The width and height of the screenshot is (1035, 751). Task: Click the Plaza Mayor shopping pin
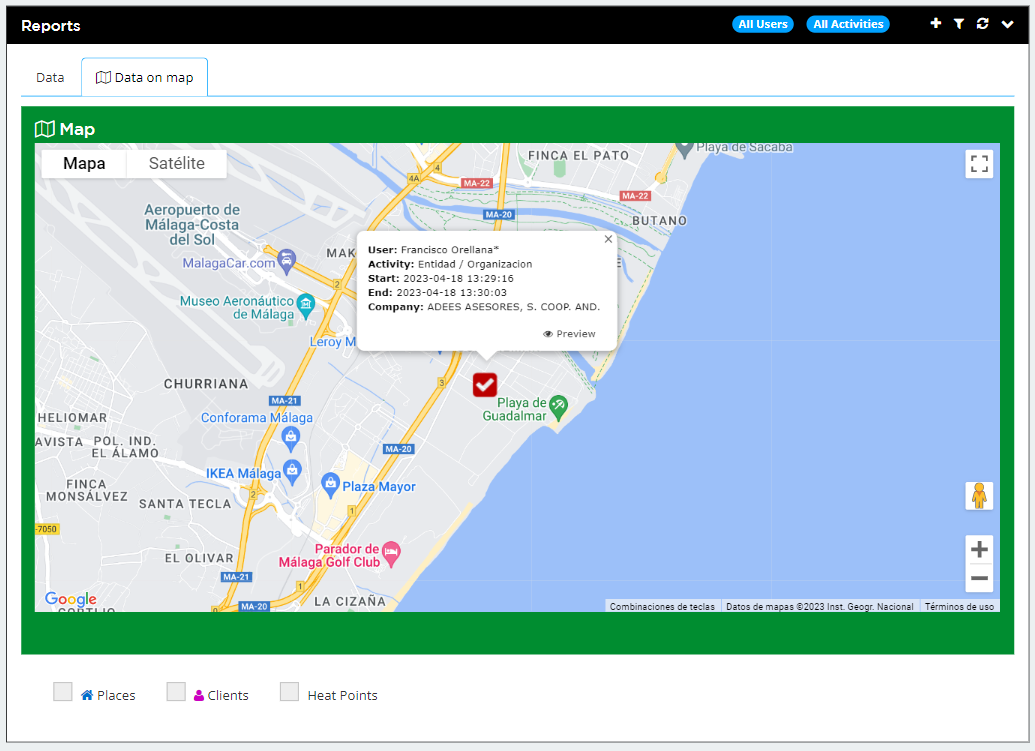[330, 485]
